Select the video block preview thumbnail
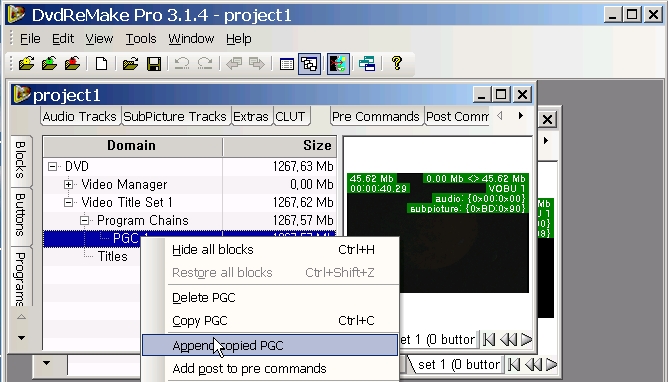Image resolution: width=668 pixels, height=382 pixels. (x=438, y=233)
